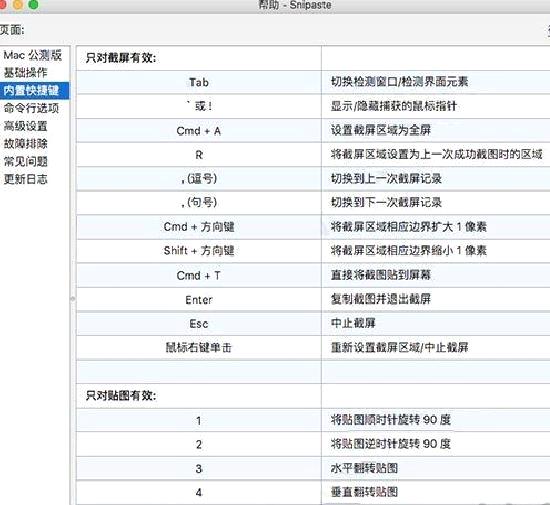550x505 pixels.
Task: Open the Mac 公测版 help page
Action: tap(33, 55)
